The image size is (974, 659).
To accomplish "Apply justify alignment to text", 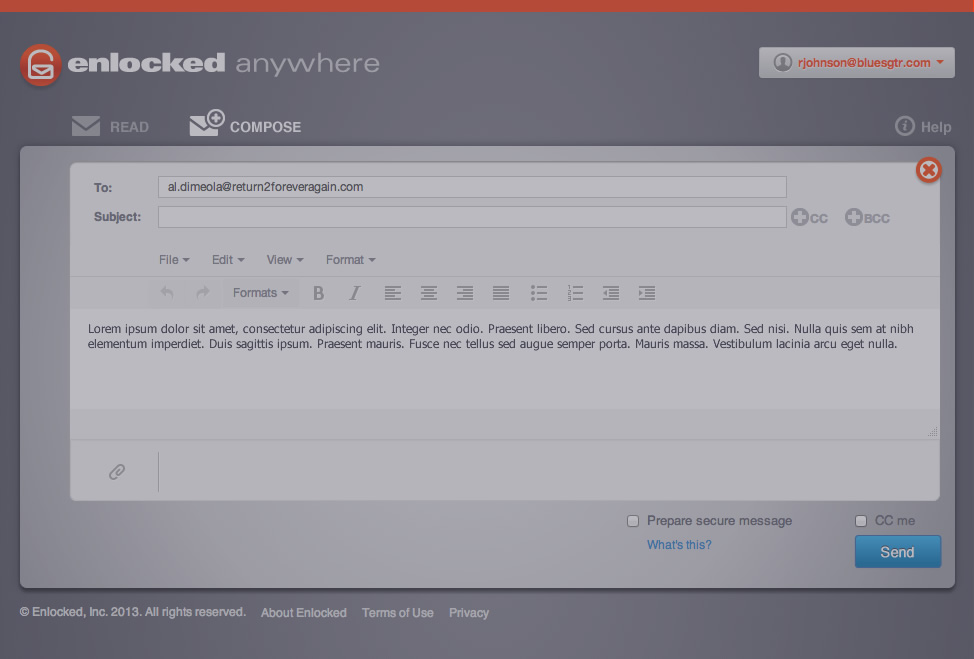I will (x=501, y=293).
